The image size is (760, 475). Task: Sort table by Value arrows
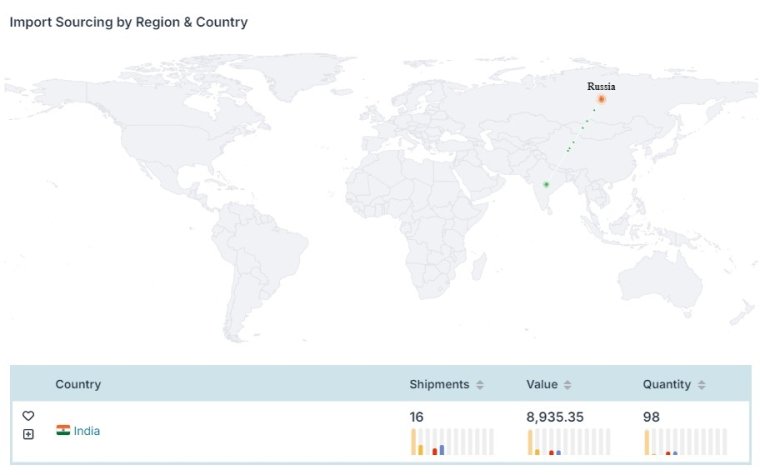coord(568,385)
